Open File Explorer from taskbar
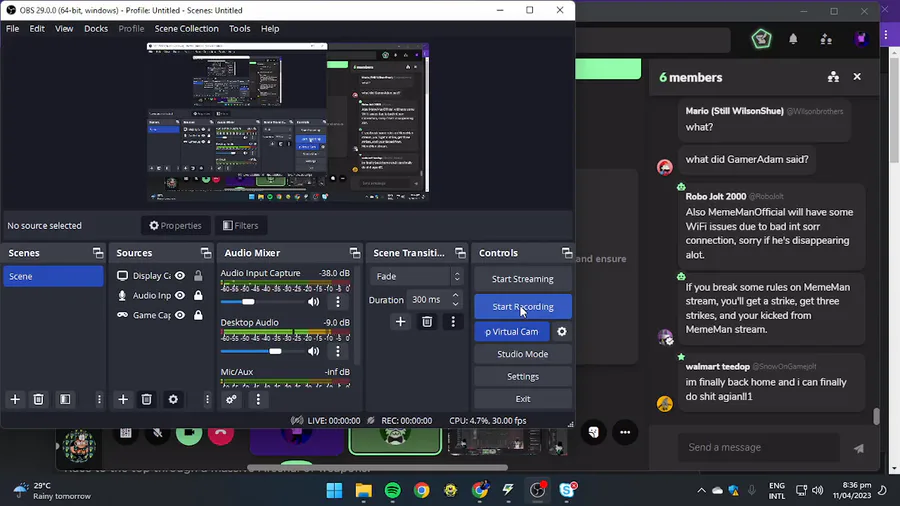The width and height of the screenshot is (900, 506). pos(363,491)
